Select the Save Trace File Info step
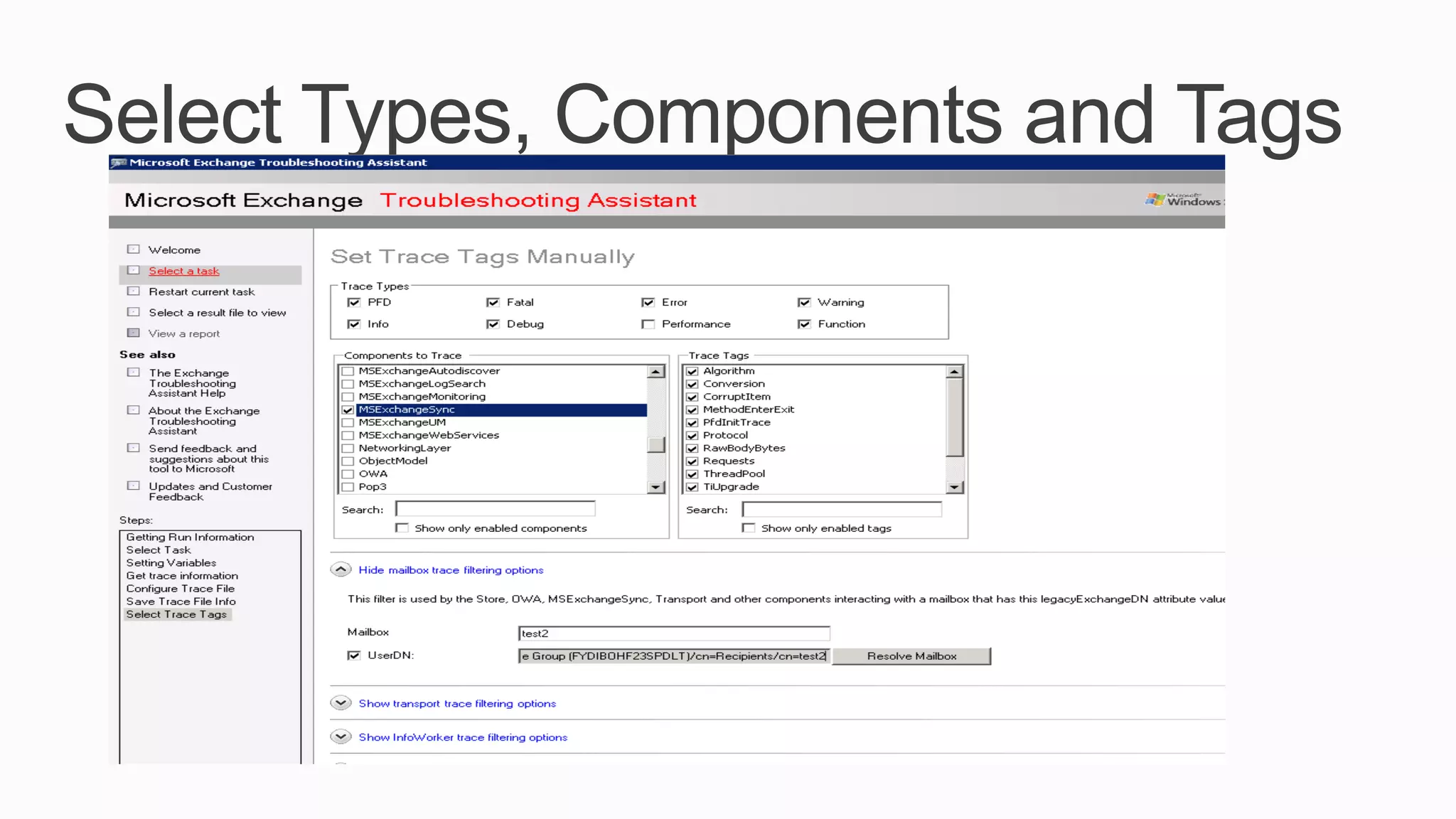The image size is (1456, 819). point(181,601)
